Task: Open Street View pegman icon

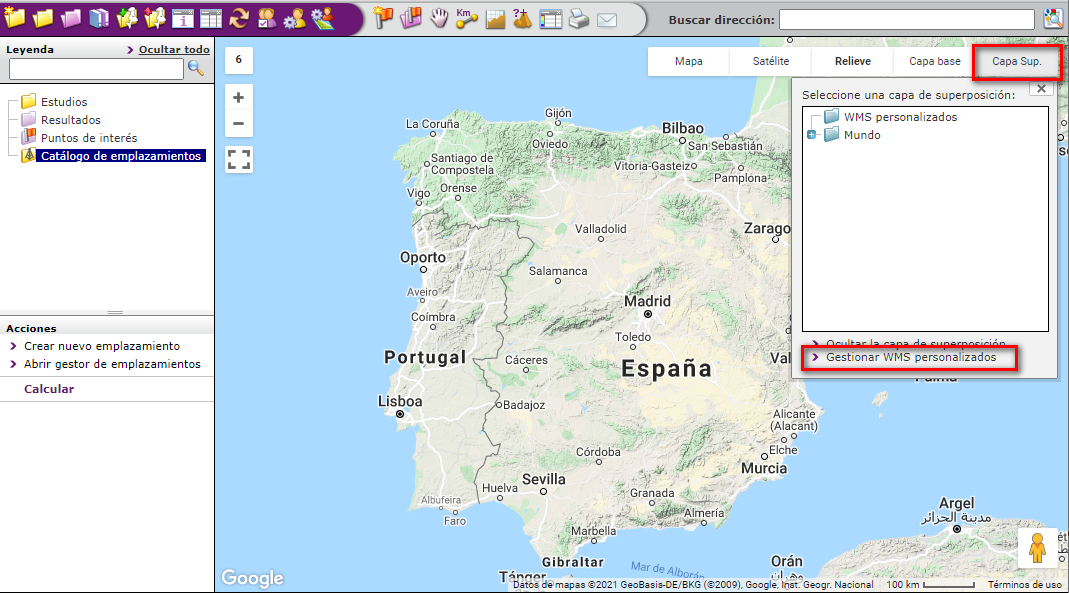Action: point(1038,548)
